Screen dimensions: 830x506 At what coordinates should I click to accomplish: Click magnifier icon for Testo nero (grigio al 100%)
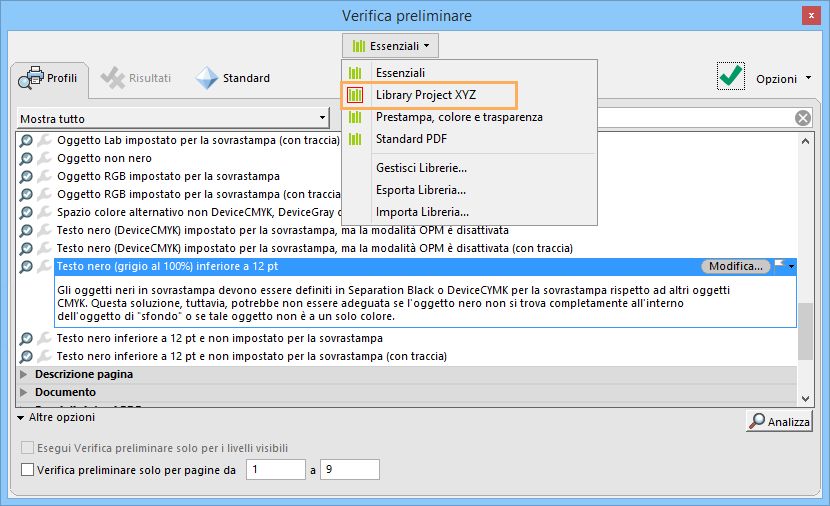click(x=26, y=267)
